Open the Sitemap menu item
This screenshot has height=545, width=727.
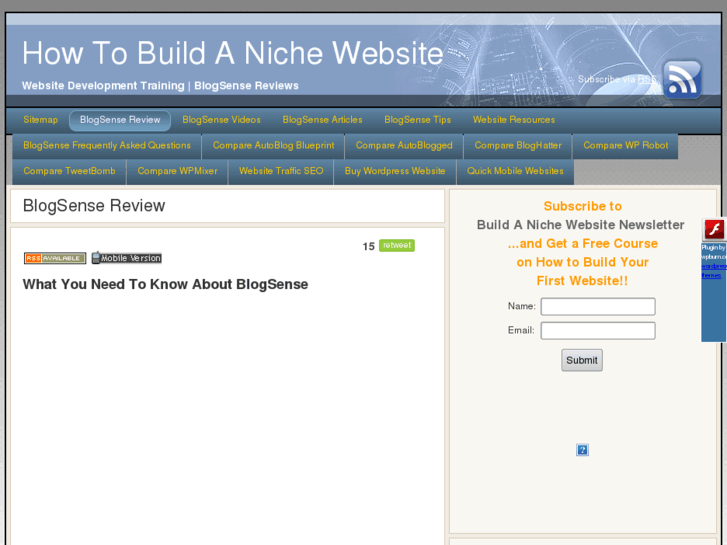pos(41,120)
